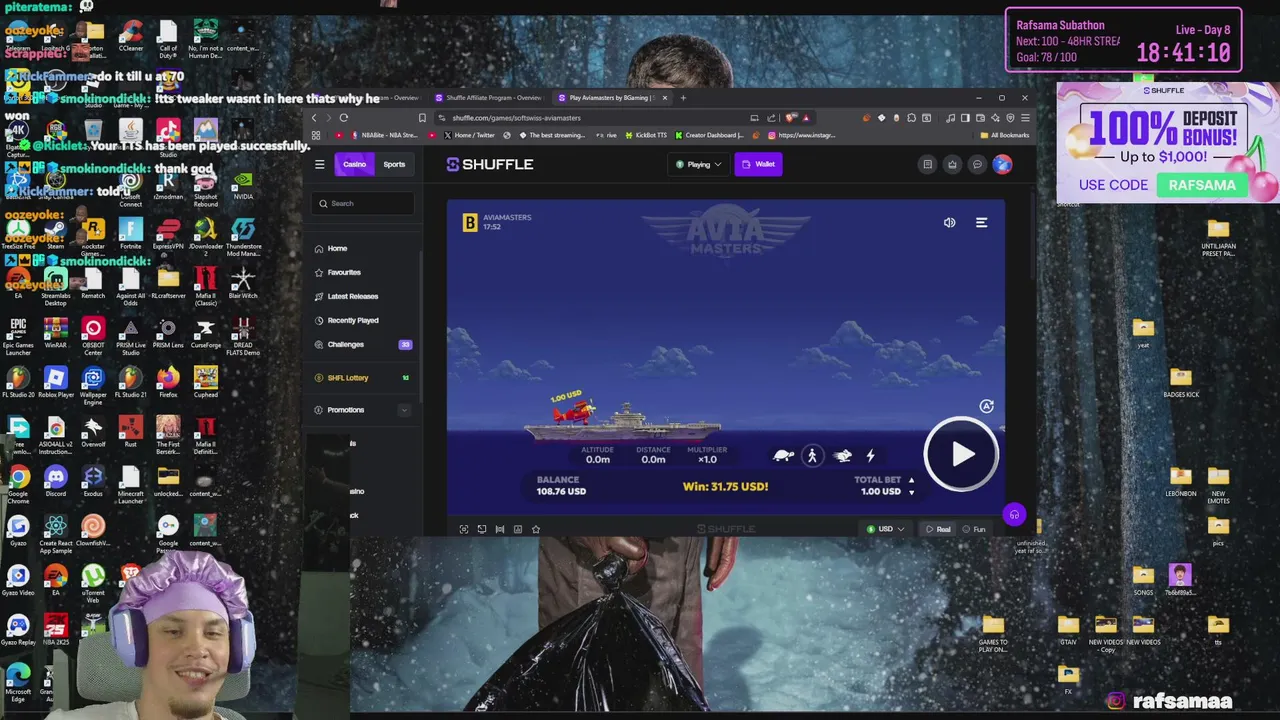Switch to the Sports tab
This screenshot has width=1280, height=720.
[394, 164]
